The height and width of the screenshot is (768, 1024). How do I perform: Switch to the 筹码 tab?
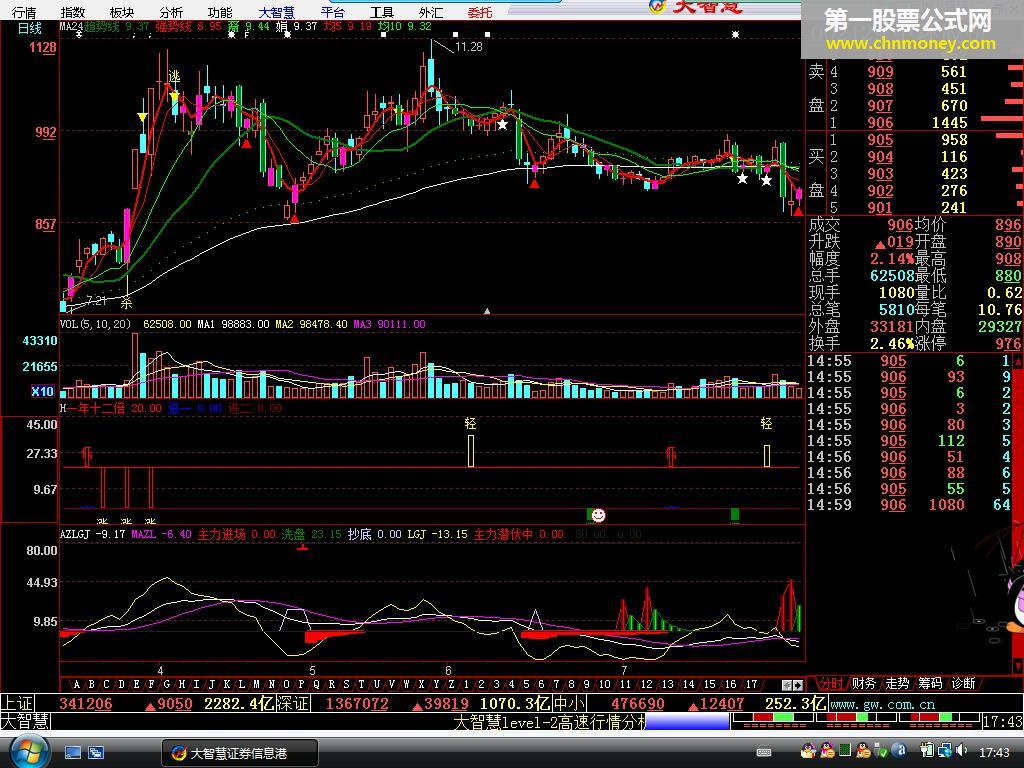coord(931,683)
